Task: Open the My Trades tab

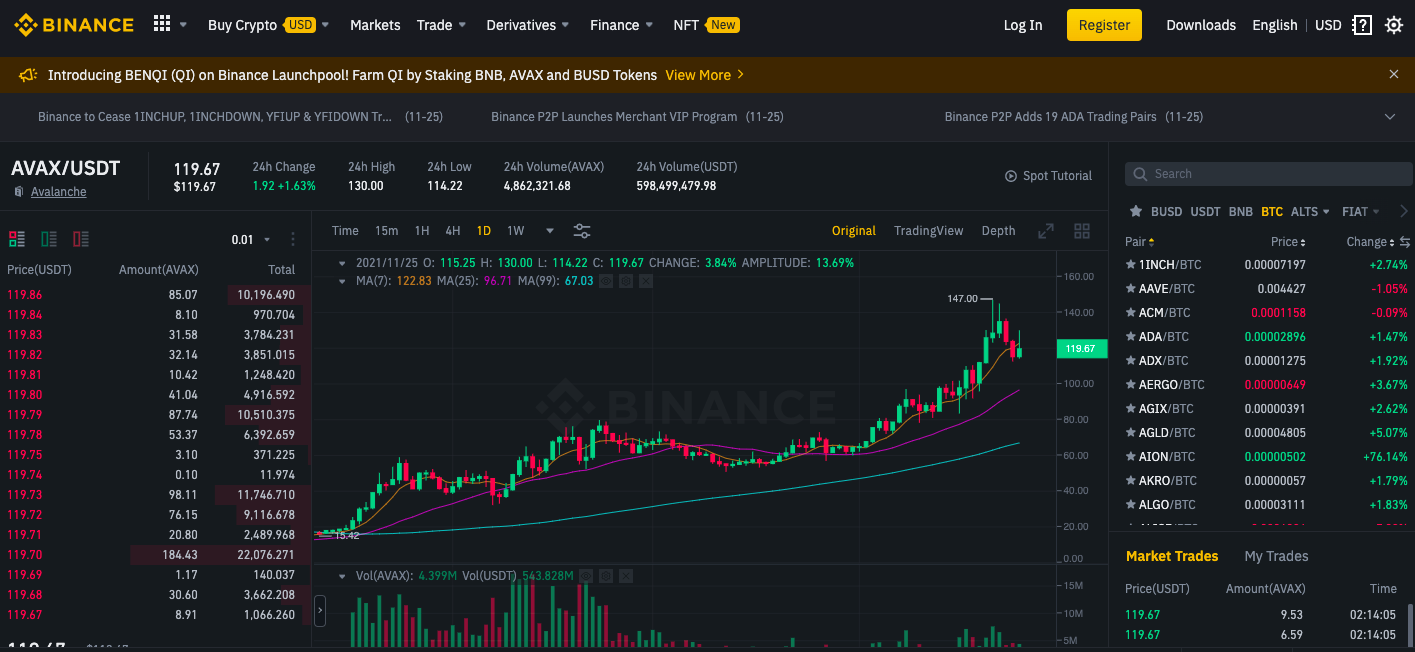Action: click(x=1276, y=556)
